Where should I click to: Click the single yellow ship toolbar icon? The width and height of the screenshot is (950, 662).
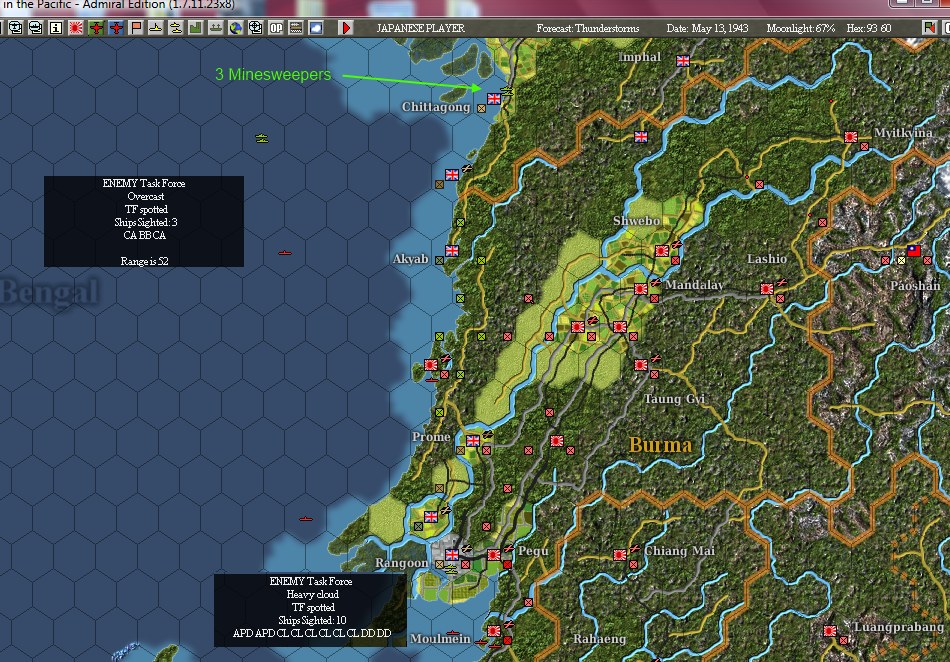[x=156, y=28]
